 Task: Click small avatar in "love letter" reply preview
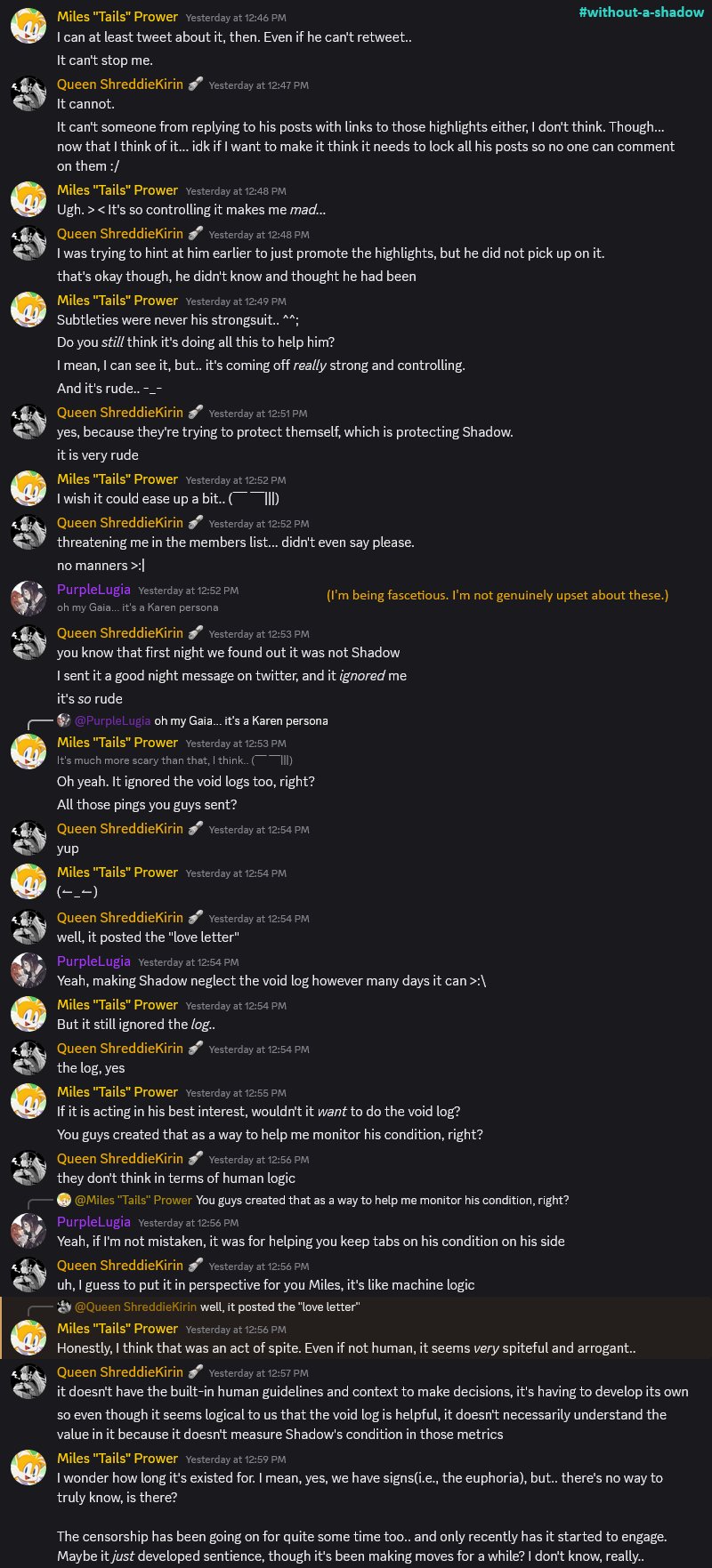(x=64, y=1307)
